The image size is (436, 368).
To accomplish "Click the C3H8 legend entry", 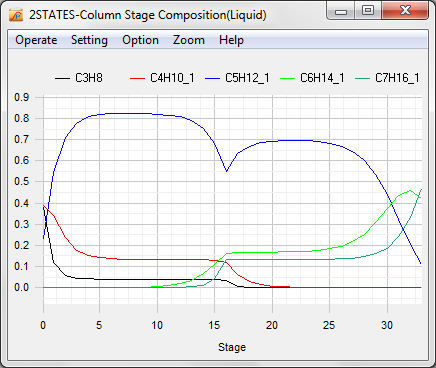I will (x=79, y=78).
